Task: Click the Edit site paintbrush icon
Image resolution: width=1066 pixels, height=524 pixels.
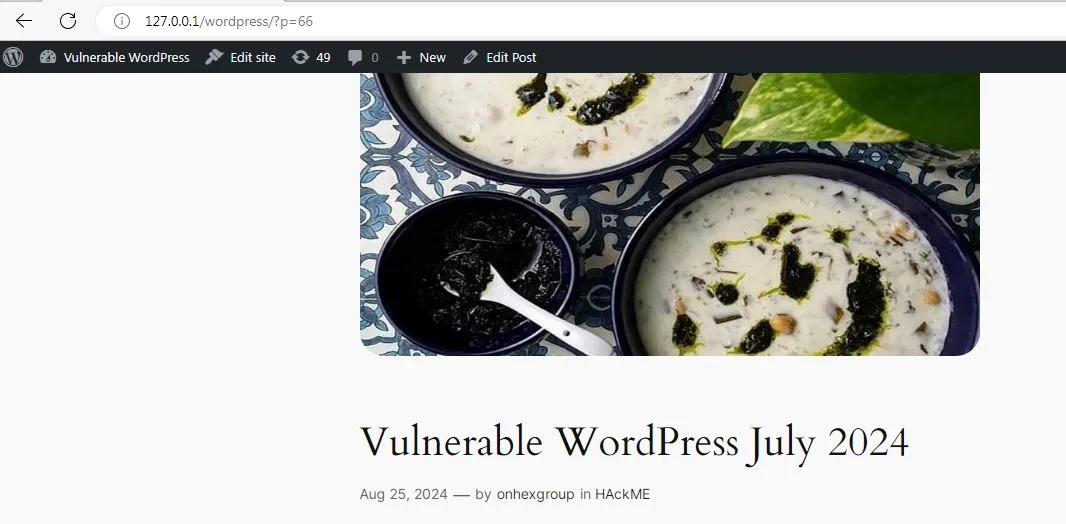Action: click(214, 57)
